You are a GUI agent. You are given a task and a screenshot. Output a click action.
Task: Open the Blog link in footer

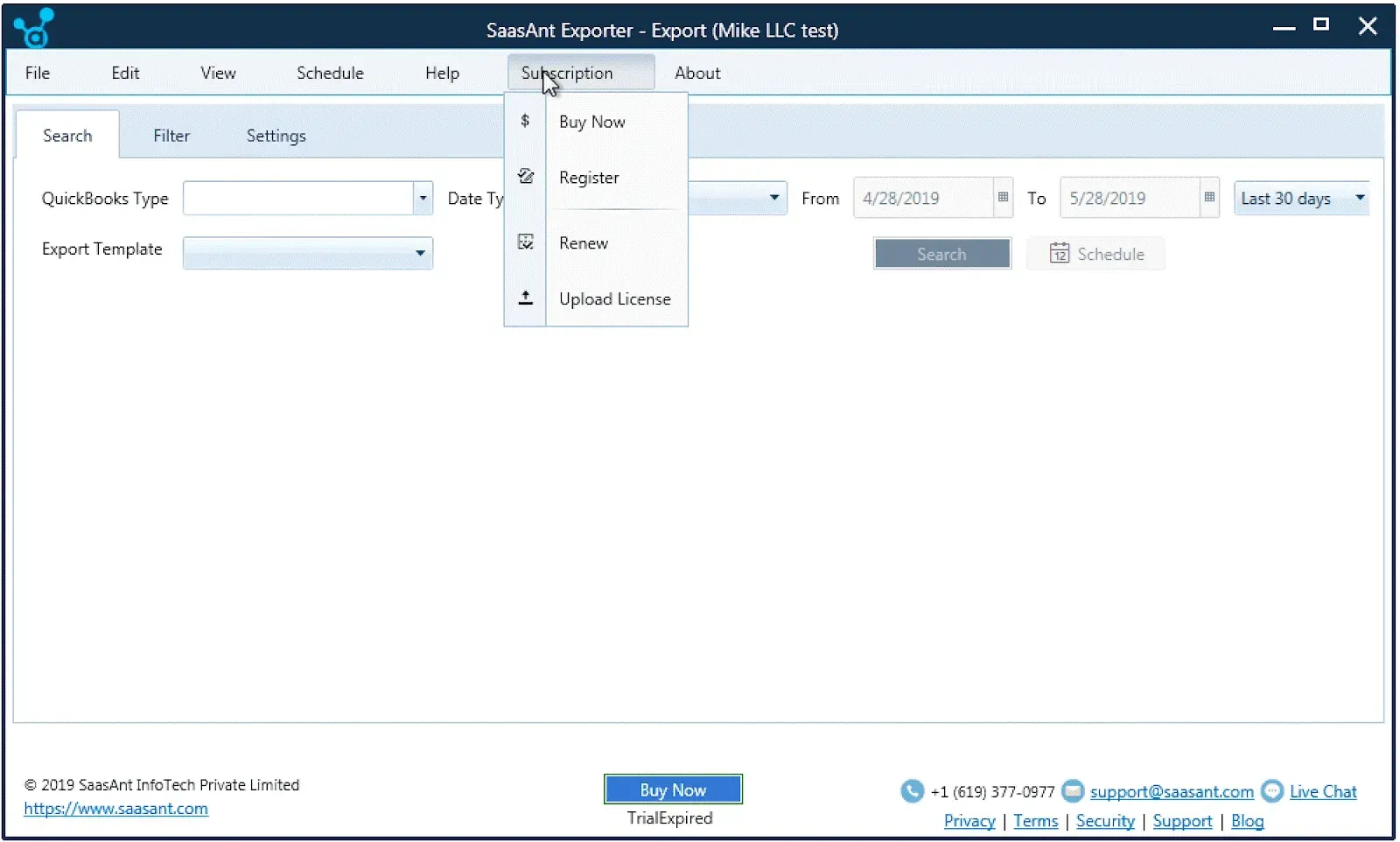pyautogui.click(x=1248, y=821)
